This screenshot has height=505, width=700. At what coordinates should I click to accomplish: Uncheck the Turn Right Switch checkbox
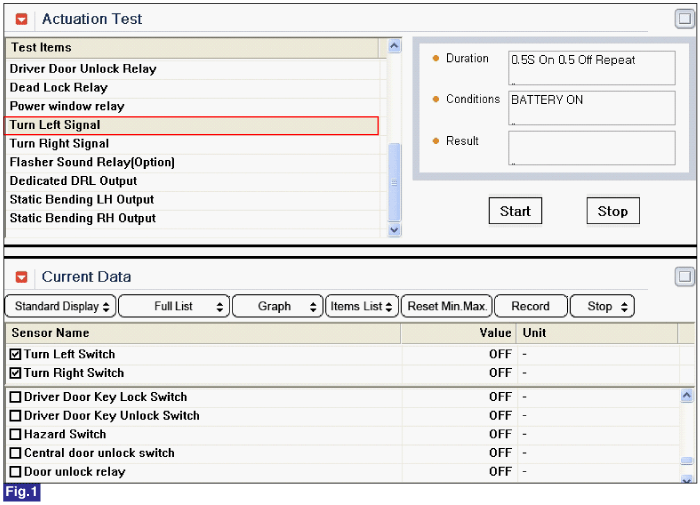(15, 373)
